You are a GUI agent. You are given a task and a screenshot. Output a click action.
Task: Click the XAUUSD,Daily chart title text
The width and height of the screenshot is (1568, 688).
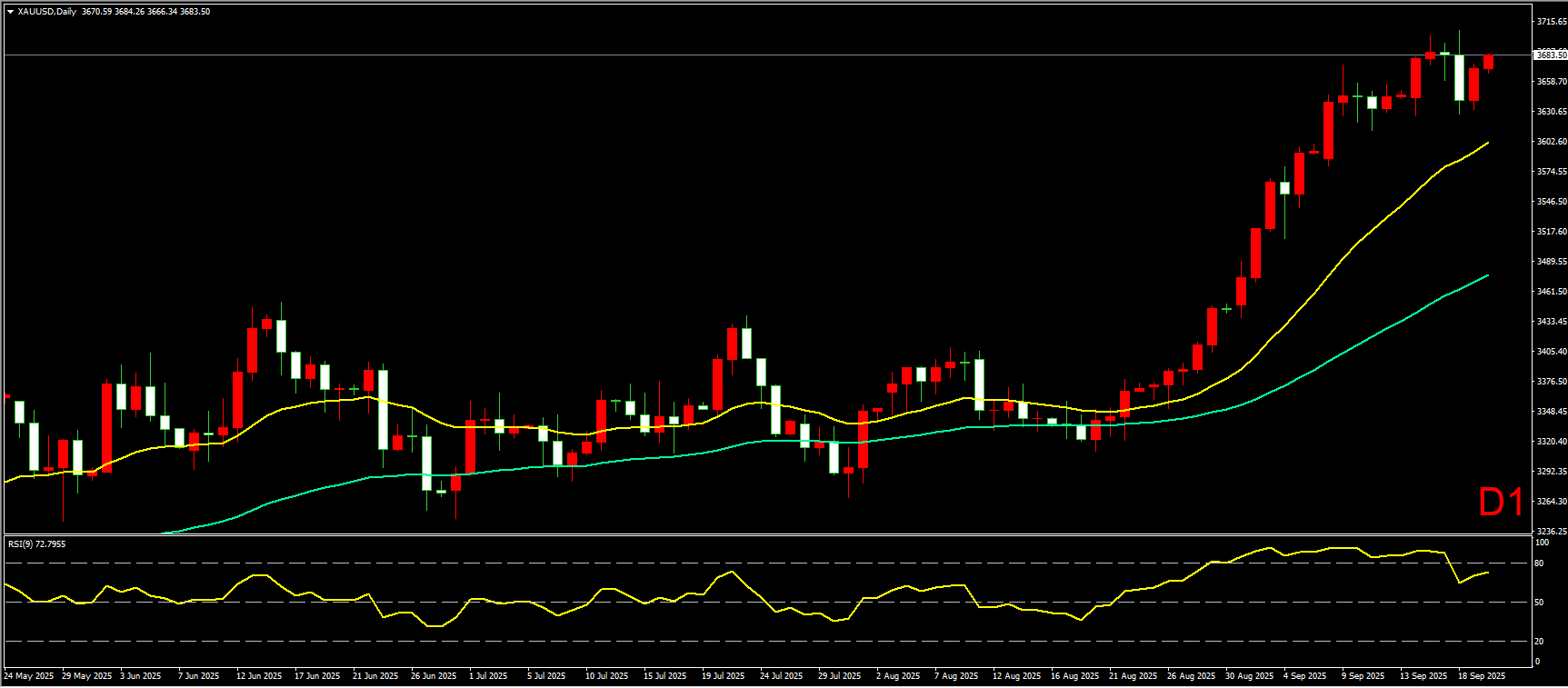[47, 12]
